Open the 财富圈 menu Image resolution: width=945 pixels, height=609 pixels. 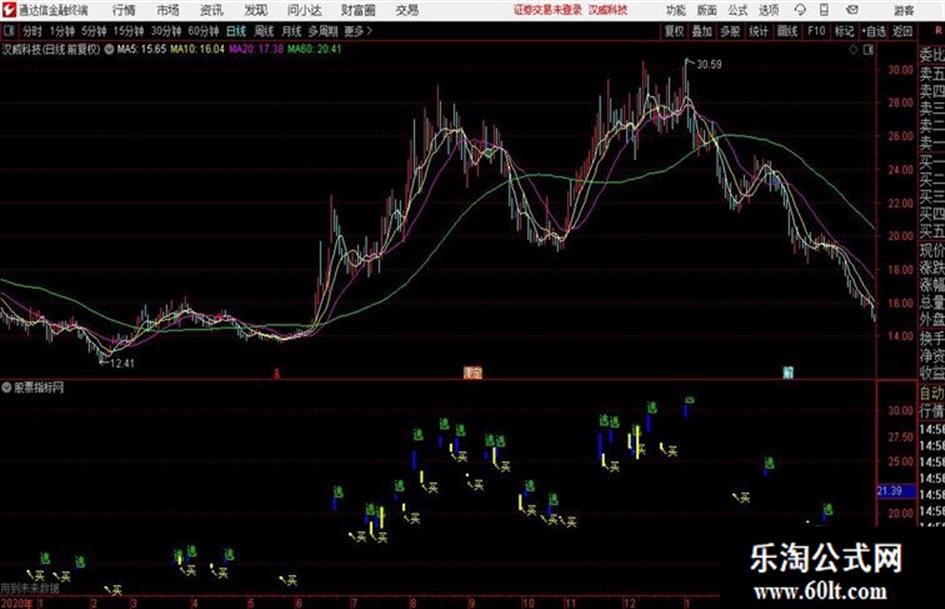(358, 10)
